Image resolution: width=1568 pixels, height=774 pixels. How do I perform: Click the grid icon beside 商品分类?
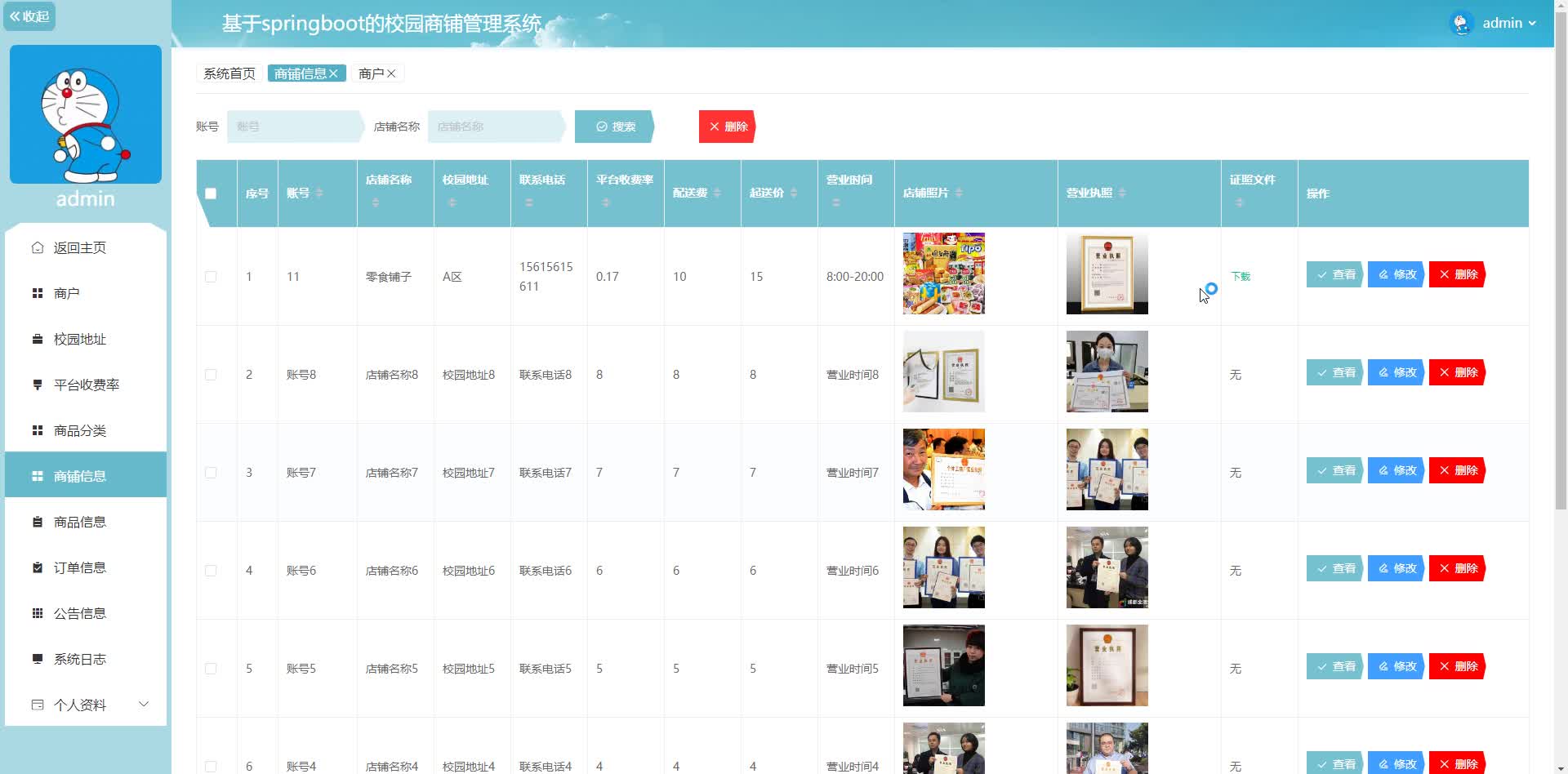coord(37,430)
